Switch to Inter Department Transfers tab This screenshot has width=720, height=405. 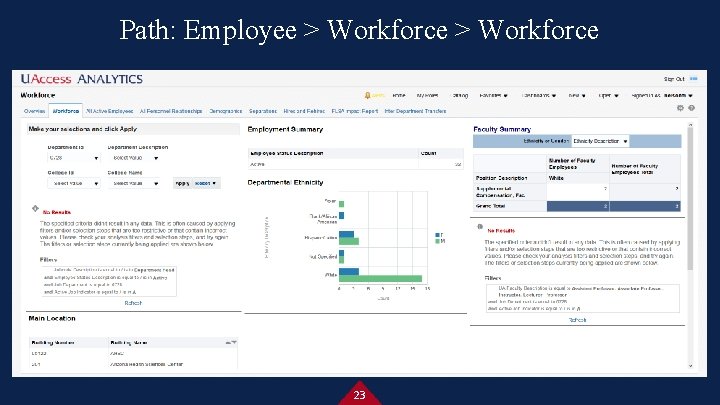415,111
